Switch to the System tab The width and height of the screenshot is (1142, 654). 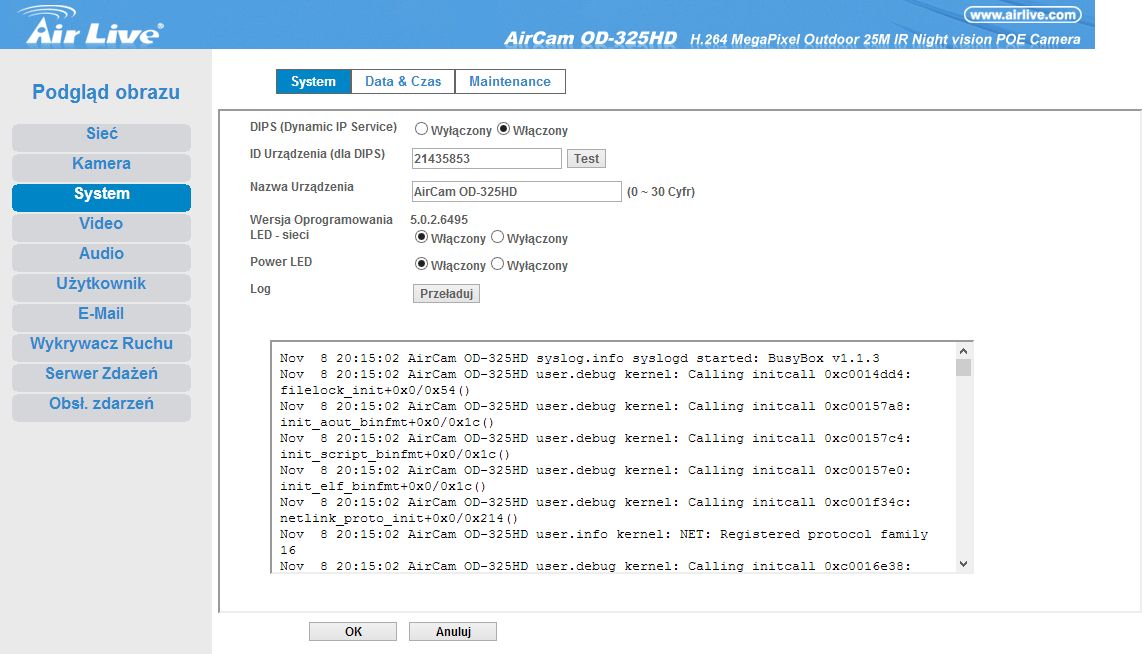(313, 82)
